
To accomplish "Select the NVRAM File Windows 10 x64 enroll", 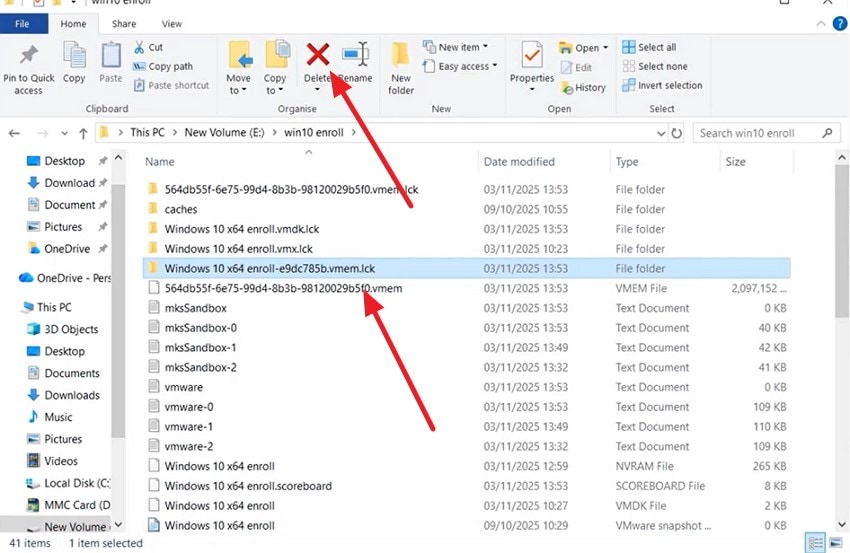I will [x=466, y=466].
